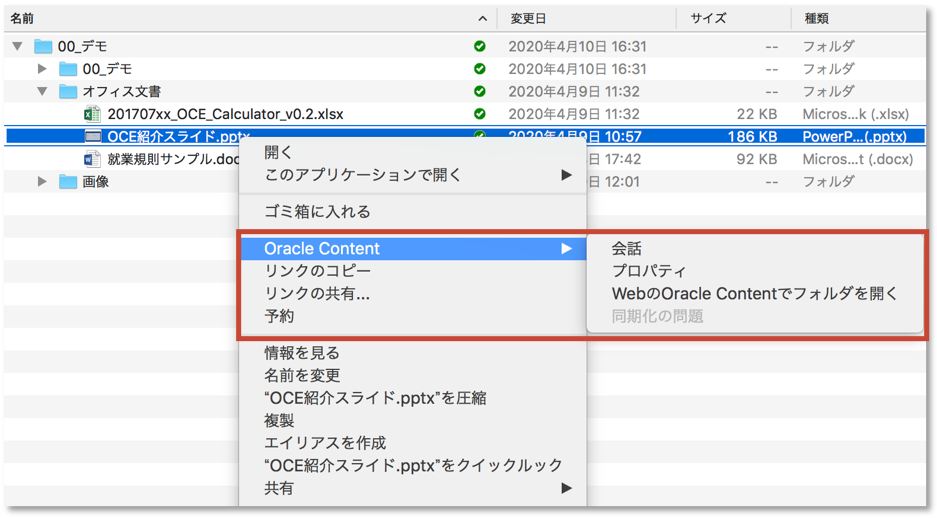Viewport: 937px width, 518px height.
Task: Expand the nested 00_デモ subfolder
Action: click(42, 69)
